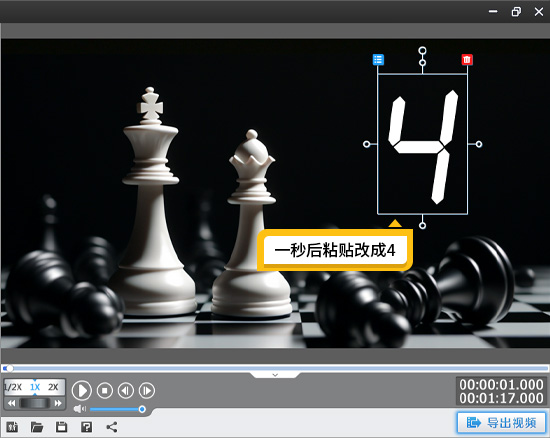Set playback speed to 1/2X

click(13, 387)
